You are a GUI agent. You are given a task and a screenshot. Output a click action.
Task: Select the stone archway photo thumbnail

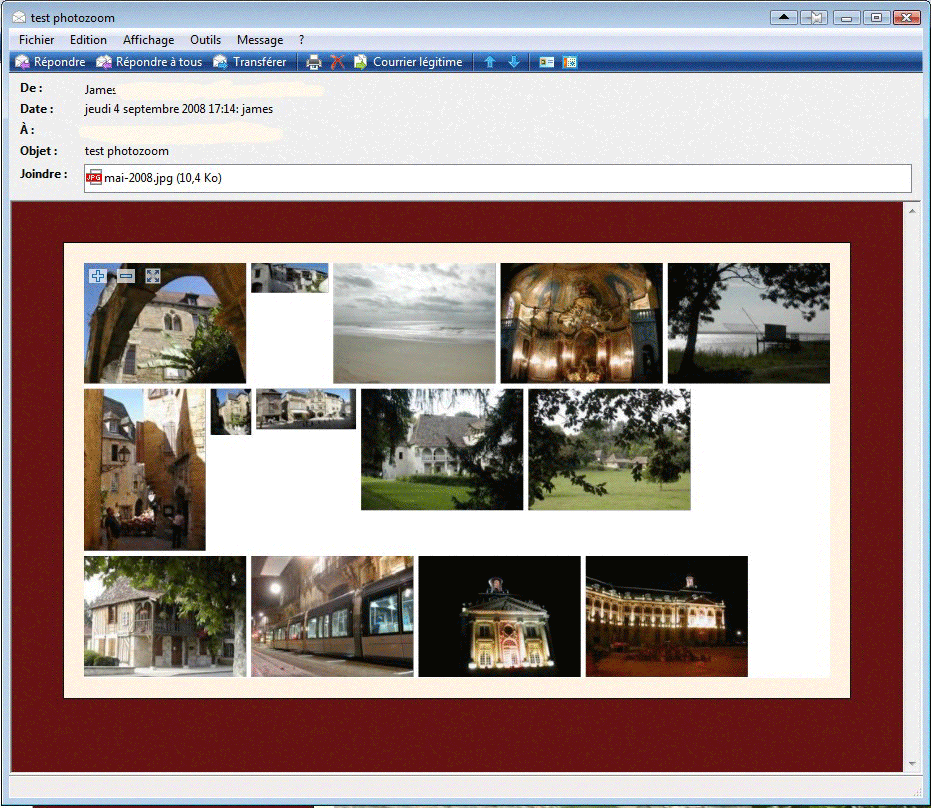tap(164, 323)
